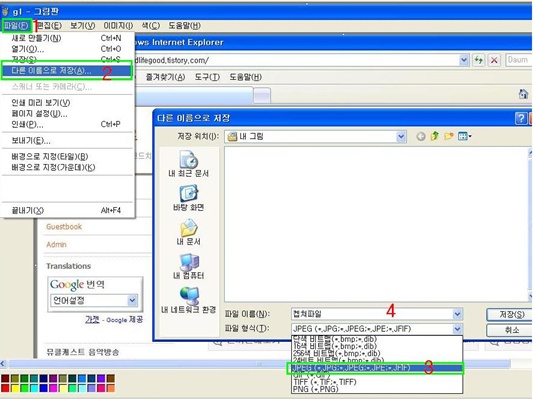Select JPEG format in list
This screenshot has width=533, height=399.
pos(377,368)
